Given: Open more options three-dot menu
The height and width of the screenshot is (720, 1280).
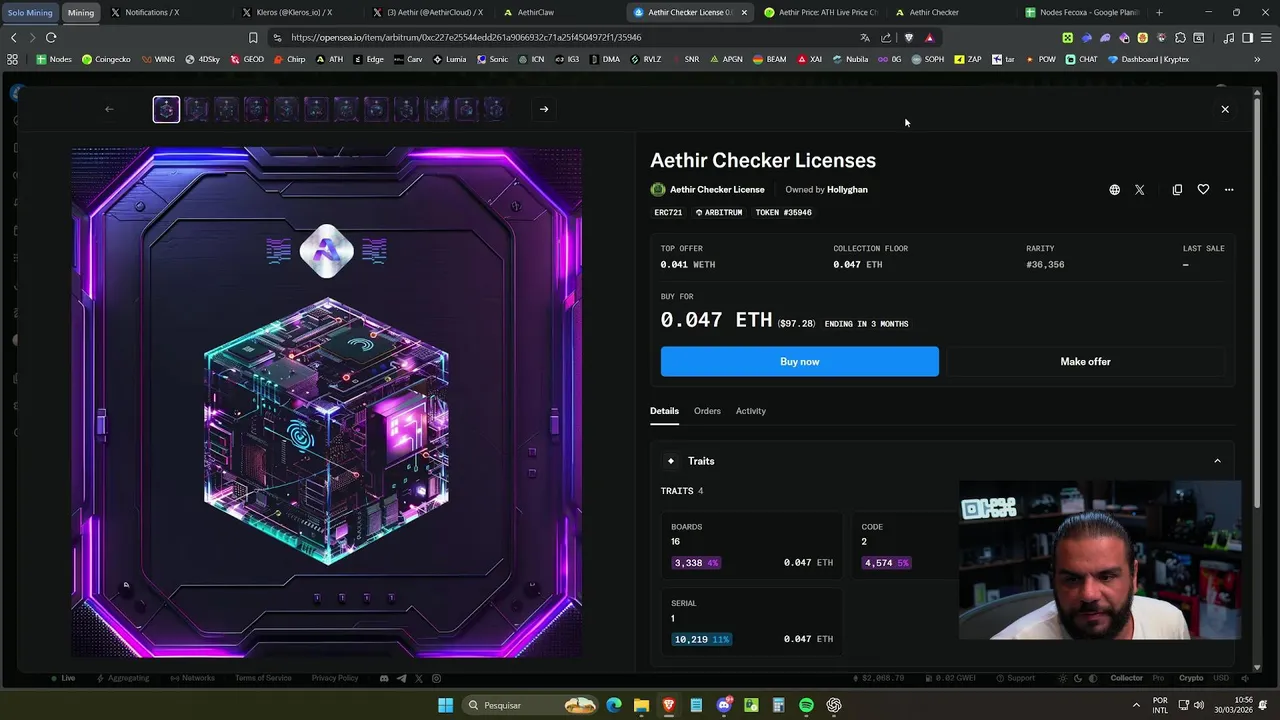Looking at the screenshot, I should 1229,189.
